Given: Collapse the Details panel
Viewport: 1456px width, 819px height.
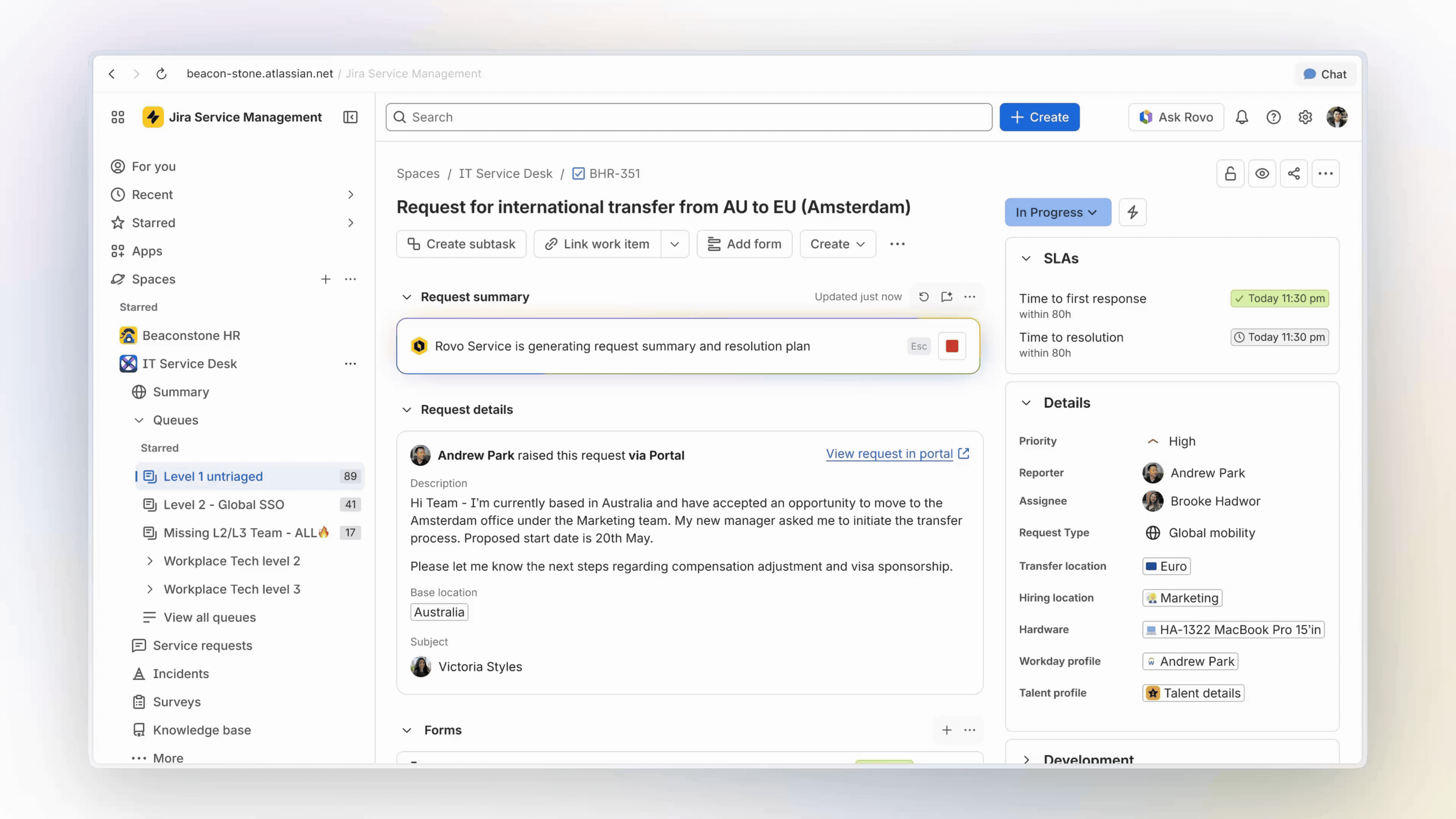Looking at the screenshot, I should [1026, 402].
